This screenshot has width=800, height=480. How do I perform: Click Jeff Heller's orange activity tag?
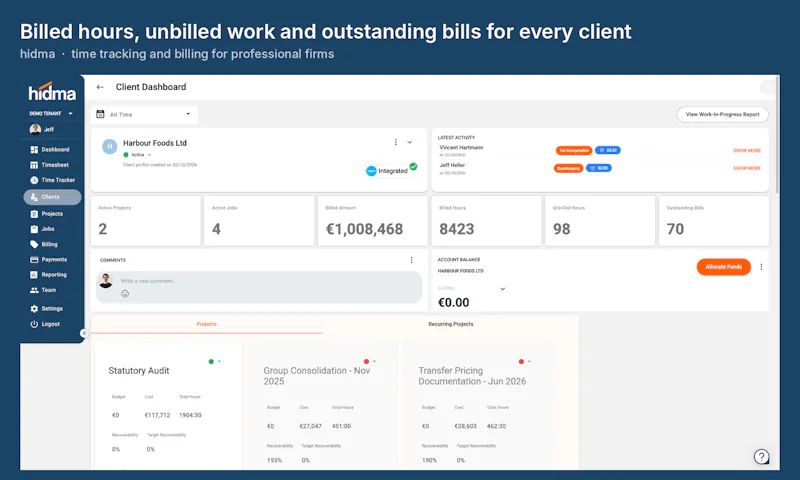coord(568,168)
